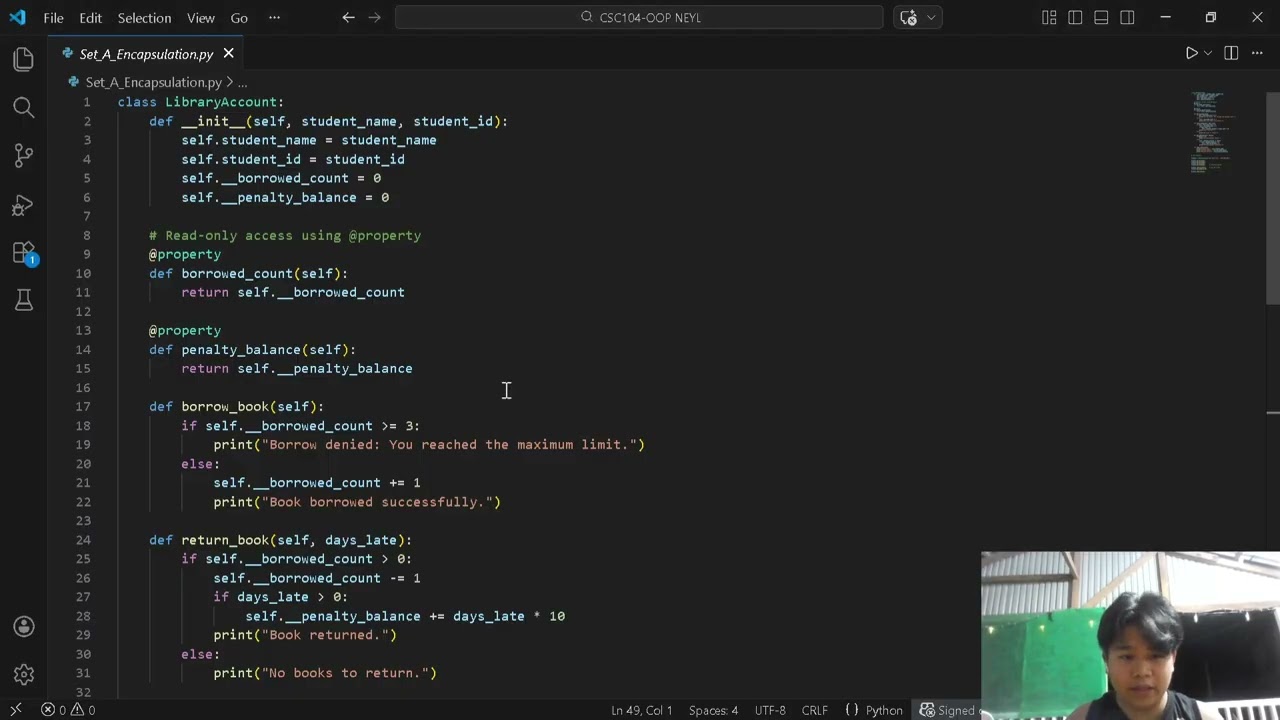
Task: Expand the breadcrumb ellipsis symbol
Action: [242, 82]
